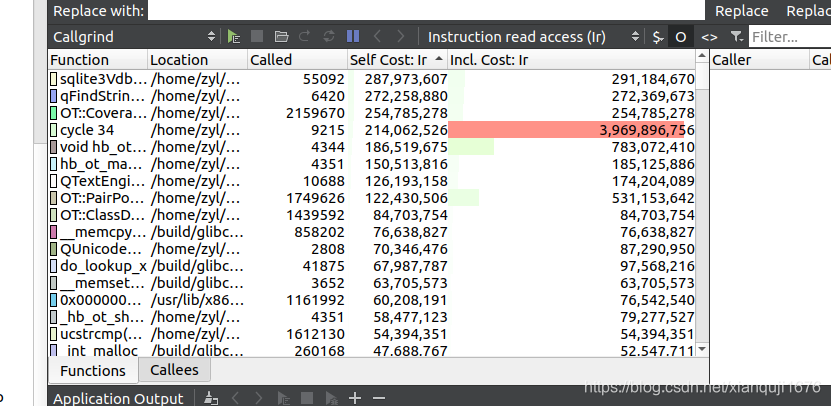Click the scroll down arrow of the function list
Screen dimensions: 831x406
pos(702,349)
